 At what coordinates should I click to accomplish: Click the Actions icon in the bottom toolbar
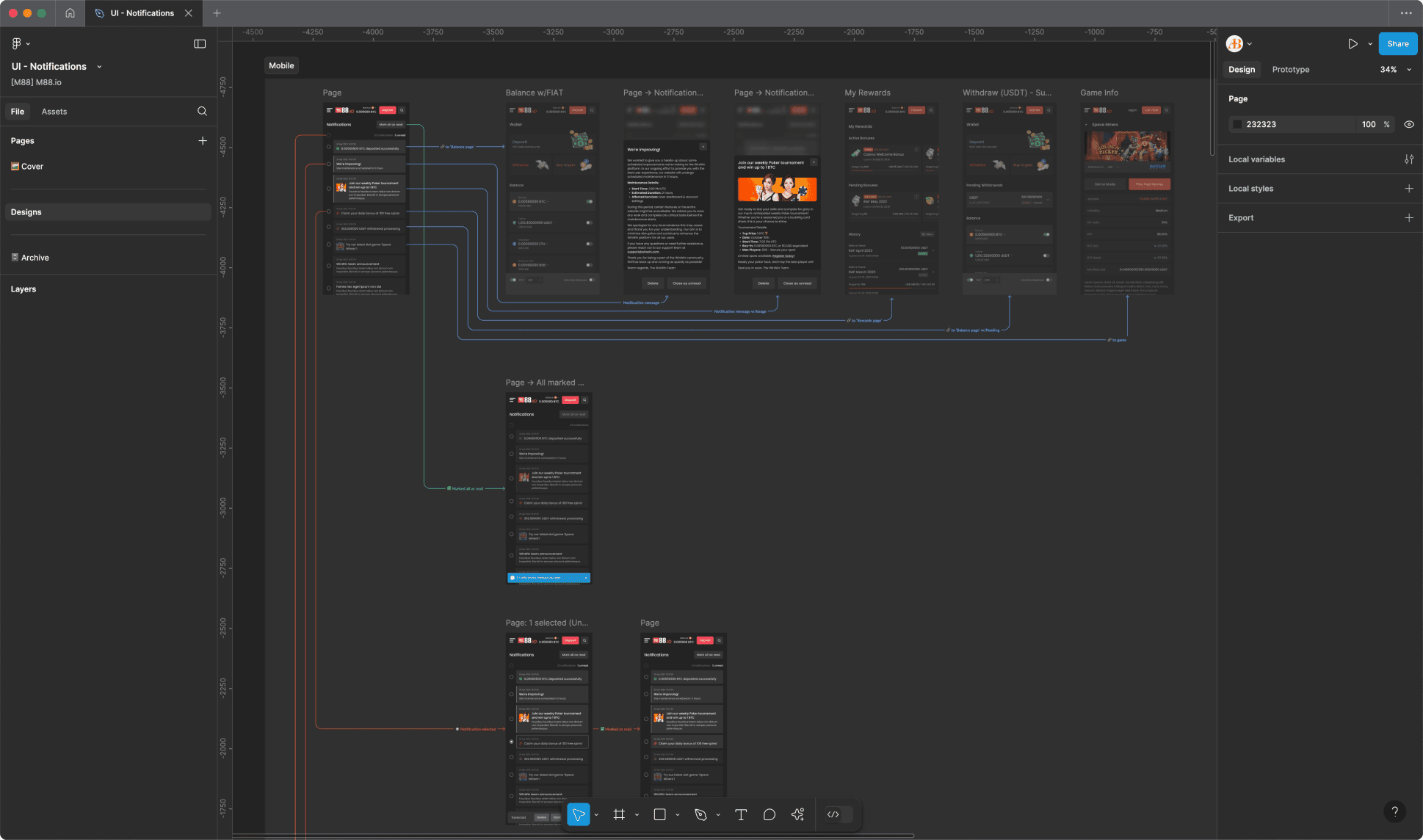797,814
